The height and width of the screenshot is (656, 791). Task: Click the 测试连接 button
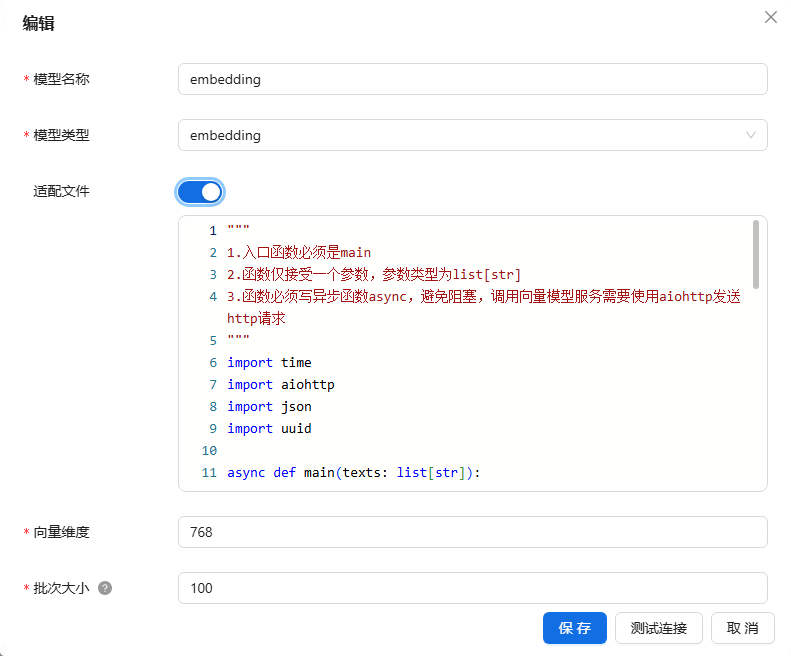tap(658, 628)
